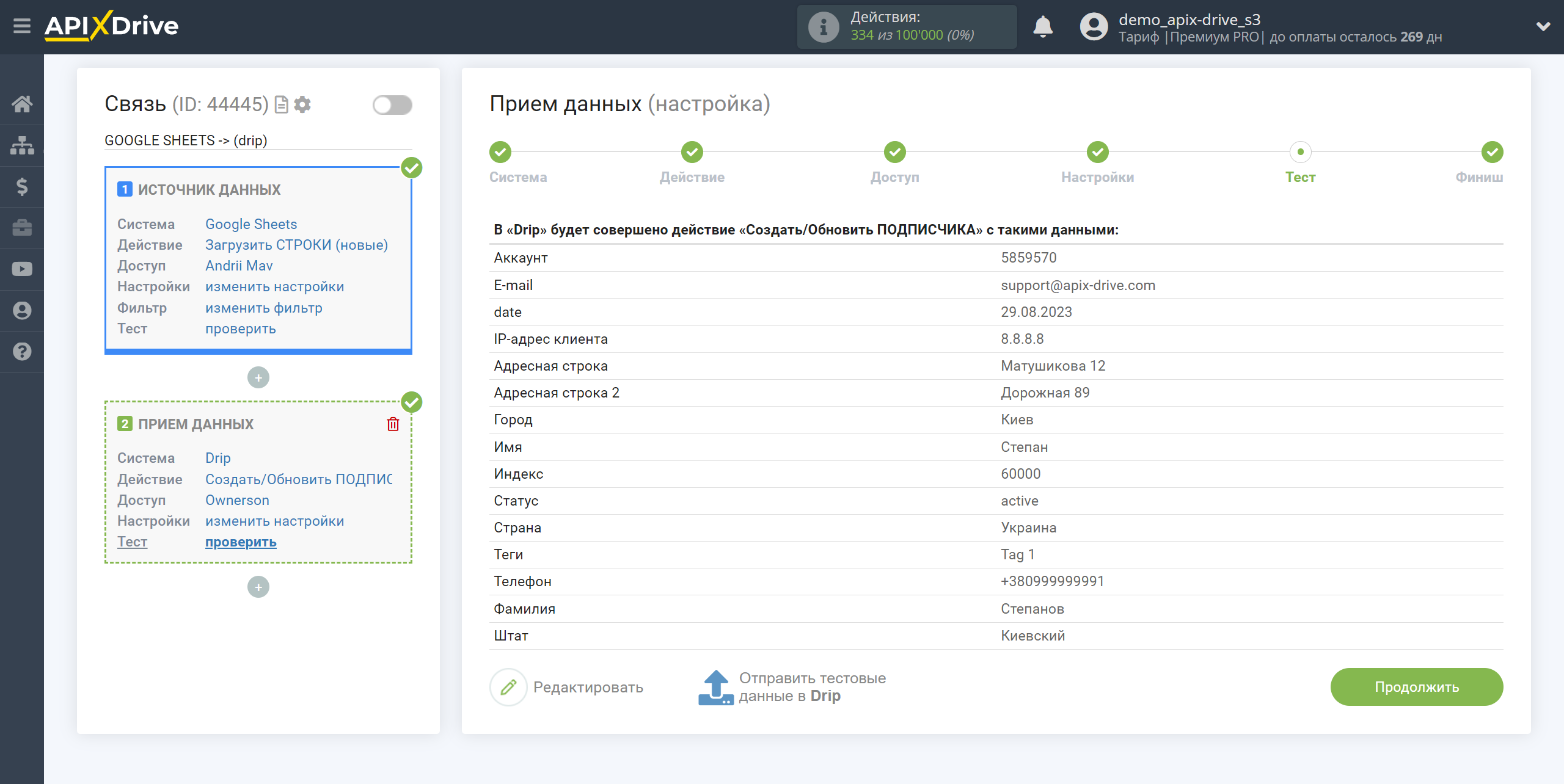Expand the account dropdown chevron
This screenshot has width=1564, height=784.
(x=1543, y=27)
